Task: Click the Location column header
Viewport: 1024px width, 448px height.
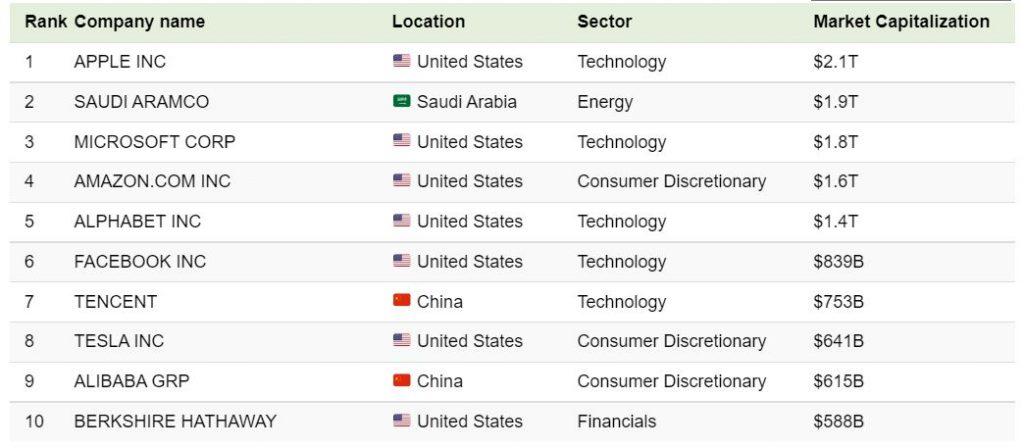Action: (x=428, y=22)
